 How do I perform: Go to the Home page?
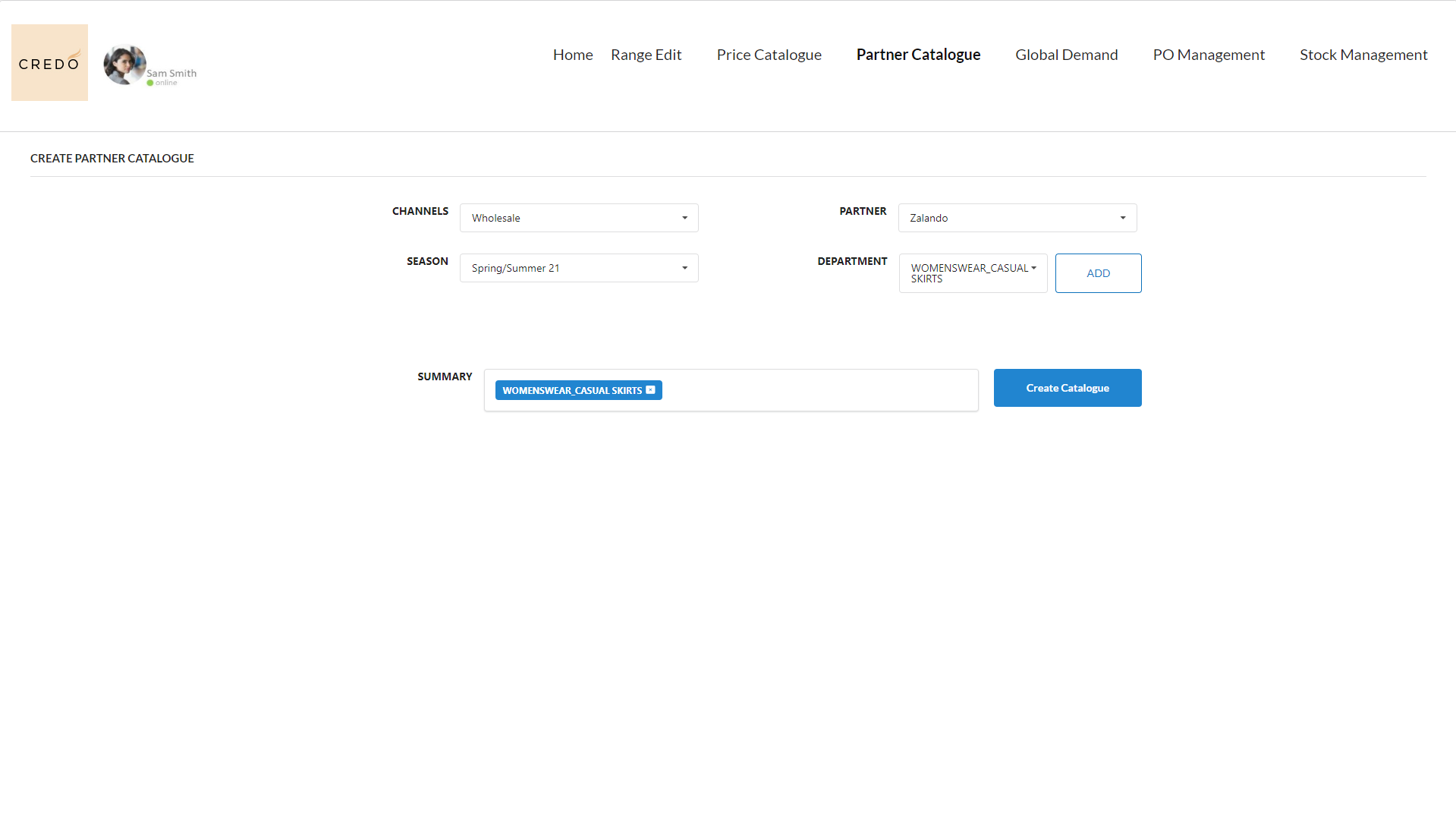(x=572, y=55)
